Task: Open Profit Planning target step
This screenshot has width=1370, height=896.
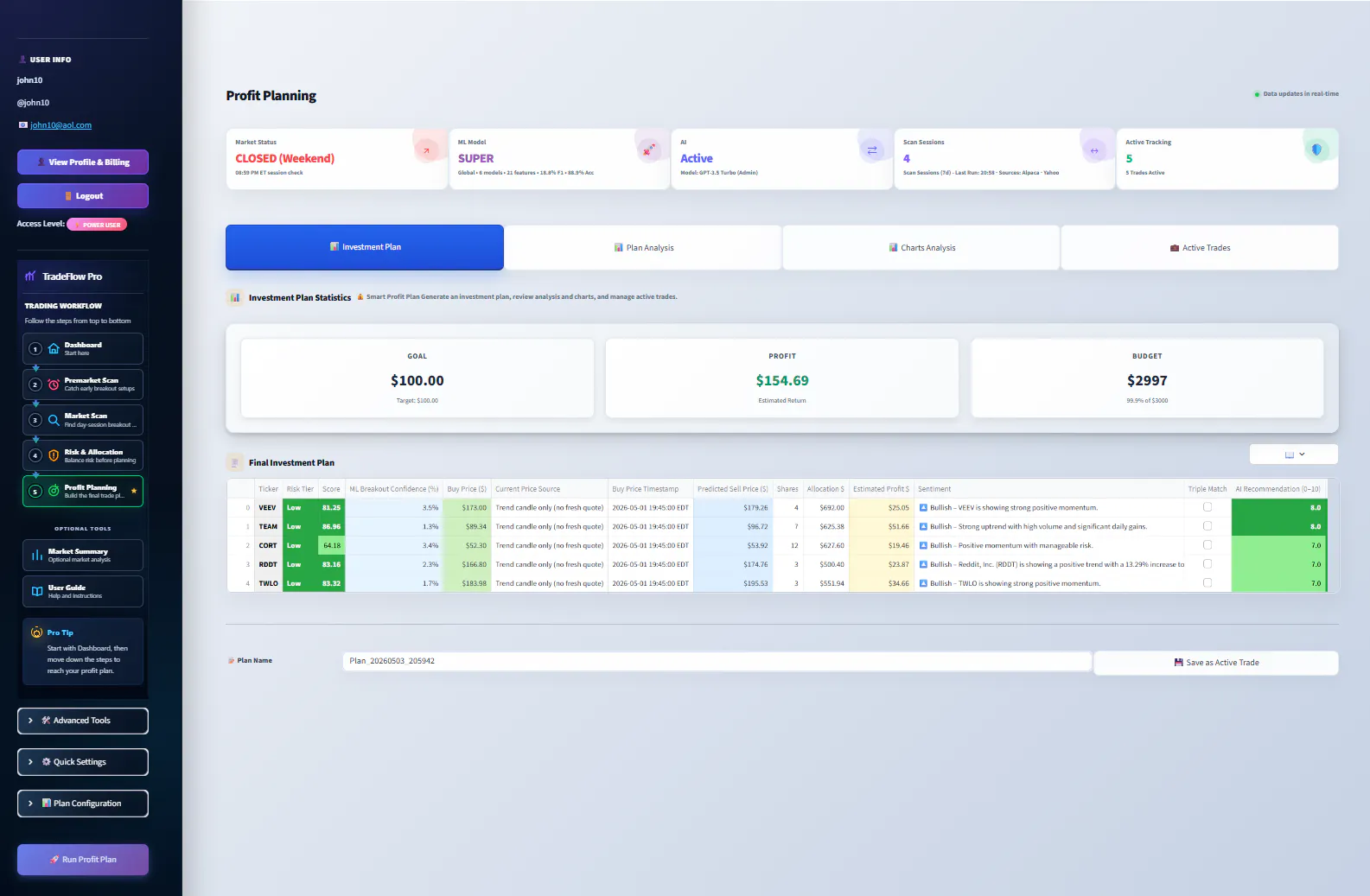Action: 83,491
